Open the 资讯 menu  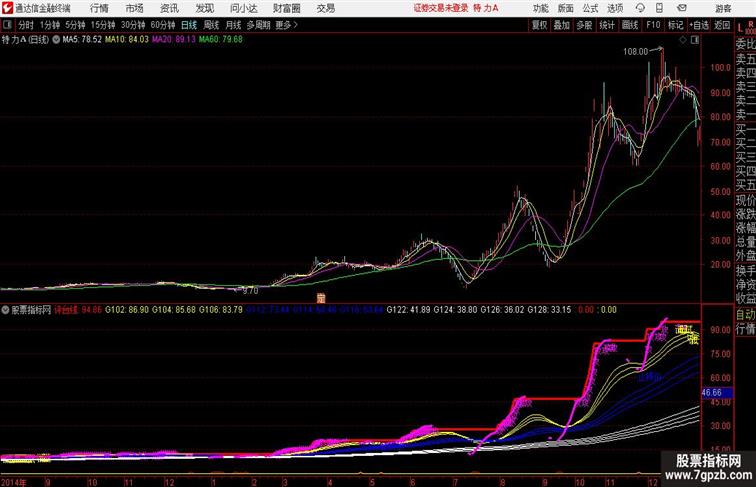[x=169, y=8]
